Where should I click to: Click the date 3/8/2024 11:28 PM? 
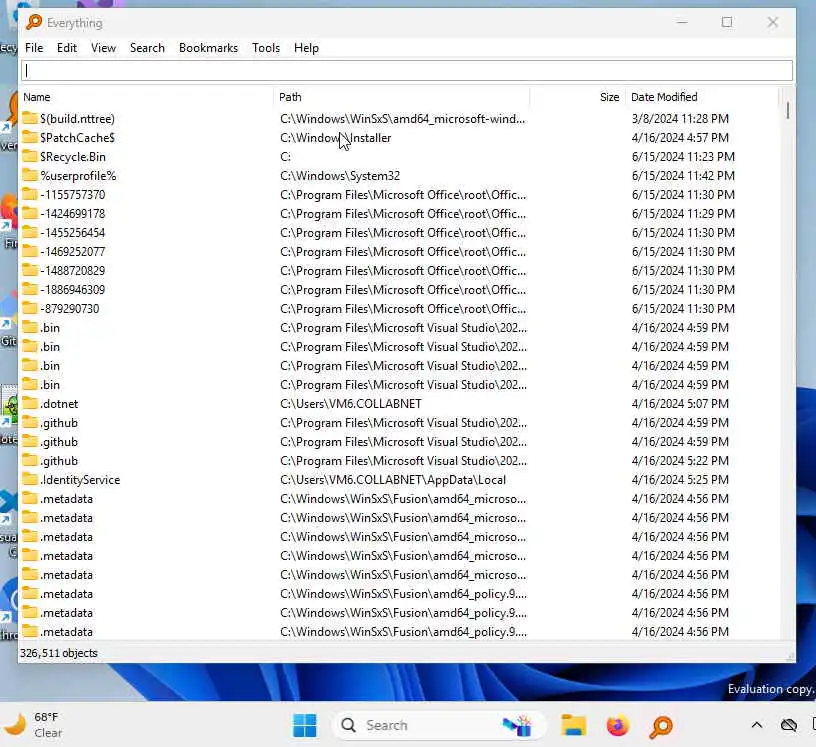[x=680, y=119]
